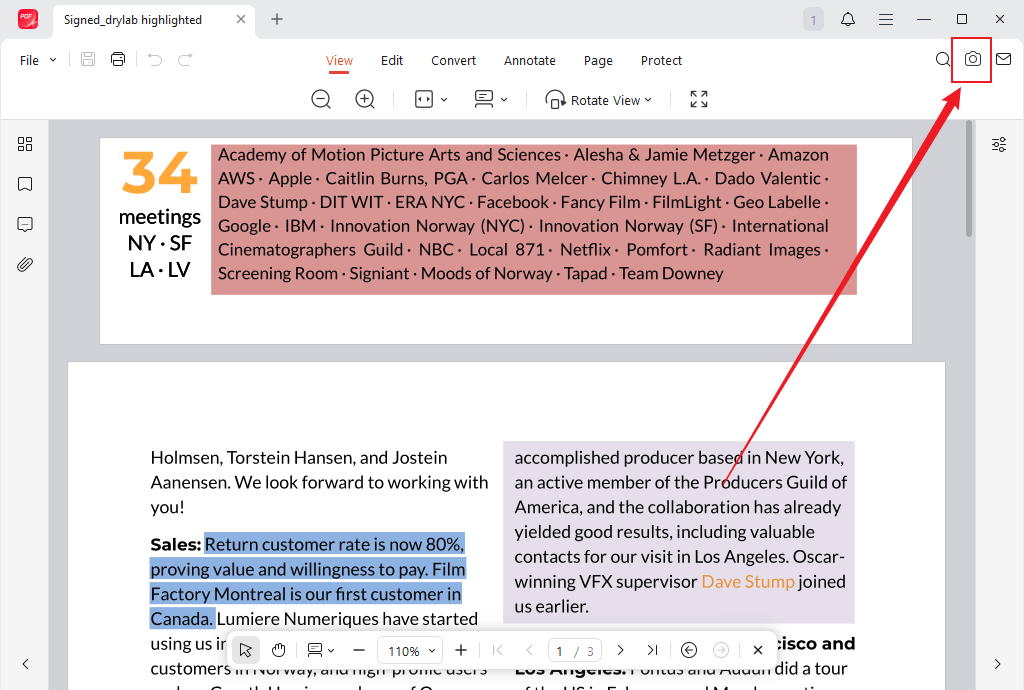Click the Dave Stump link
This screenshot has height=690, width=1024.
(747, 581)
